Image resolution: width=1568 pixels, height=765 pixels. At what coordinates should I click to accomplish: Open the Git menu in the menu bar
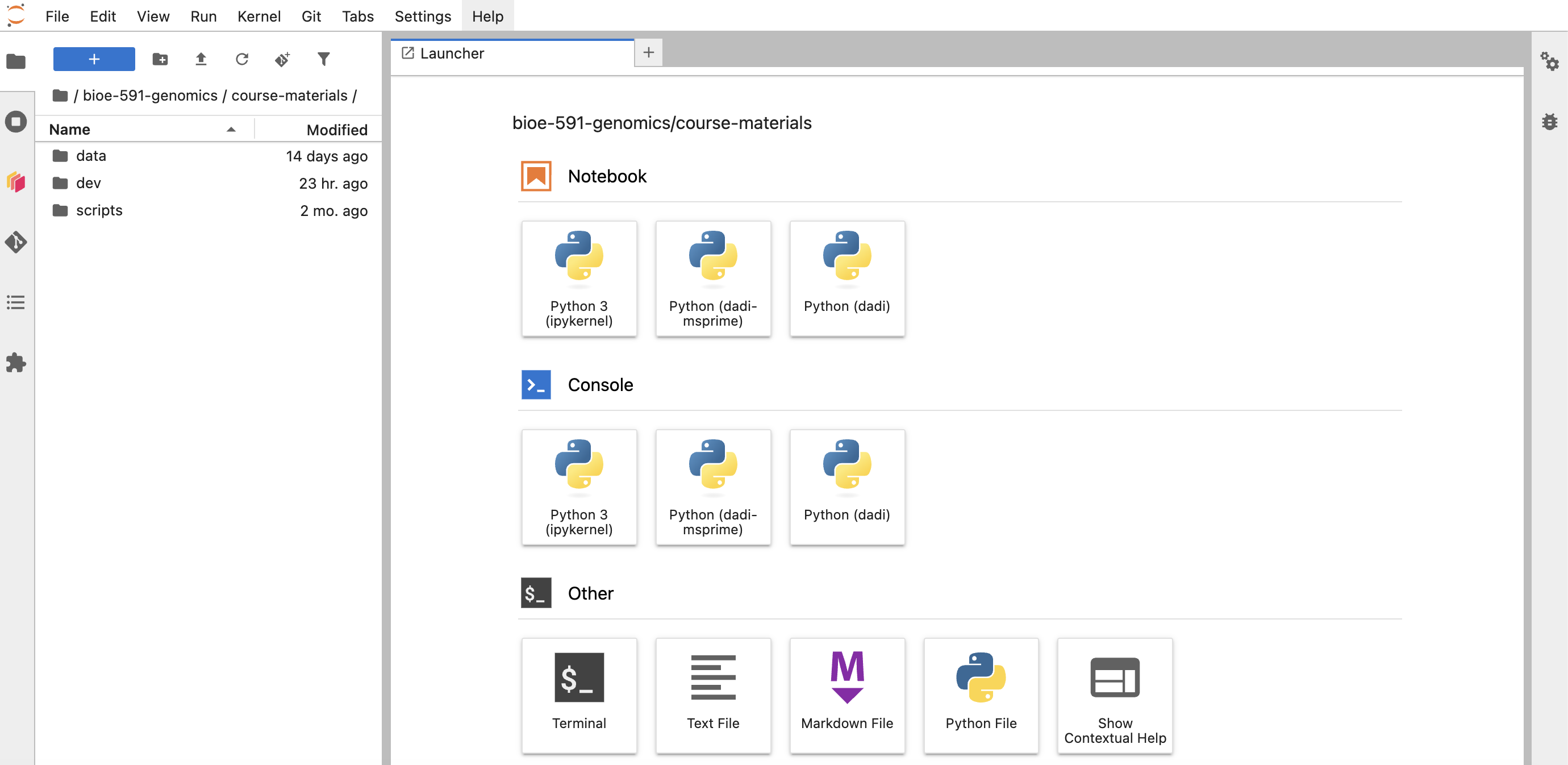click(311, 16)
